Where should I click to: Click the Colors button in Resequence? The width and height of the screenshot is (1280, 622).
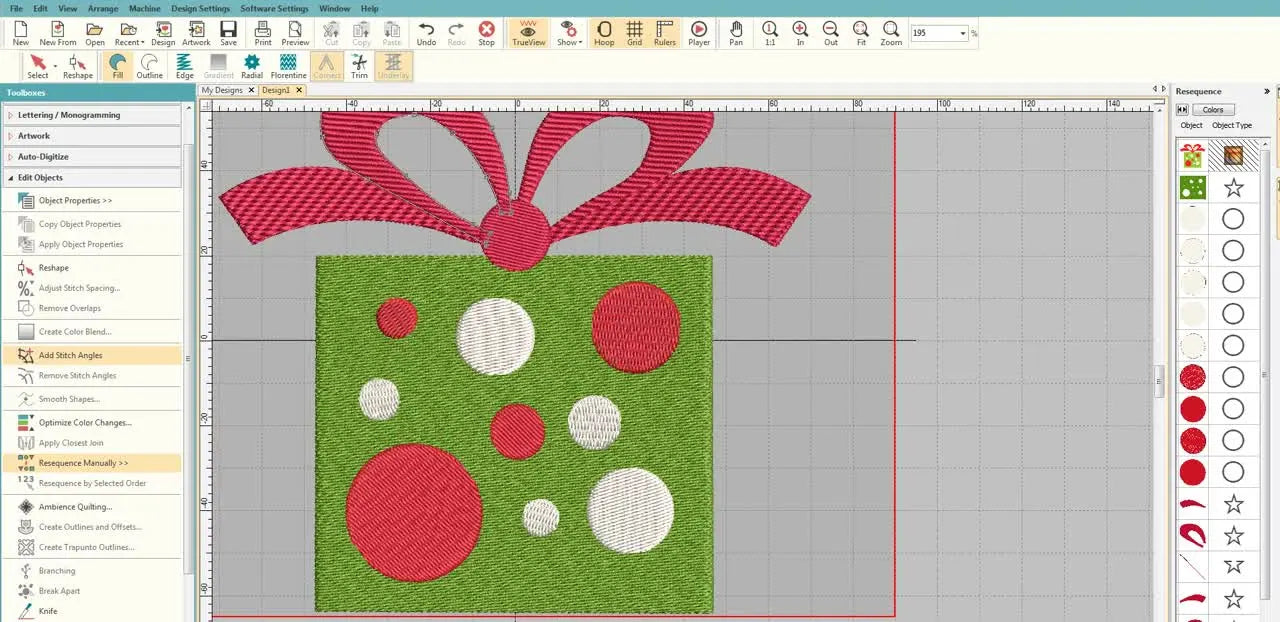(1213, 109)
